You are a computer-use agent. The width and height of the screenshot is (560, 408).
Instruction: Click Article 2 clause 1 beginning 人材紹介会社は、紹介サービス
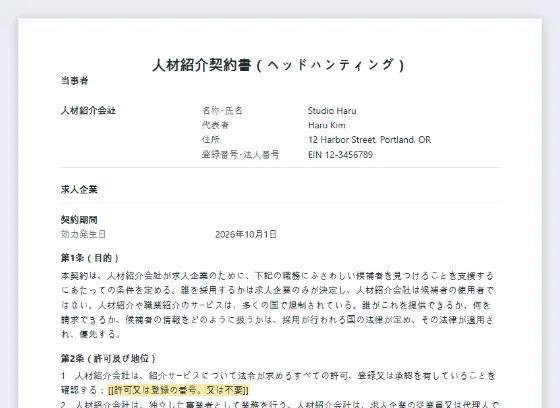(x=278, y=383)
